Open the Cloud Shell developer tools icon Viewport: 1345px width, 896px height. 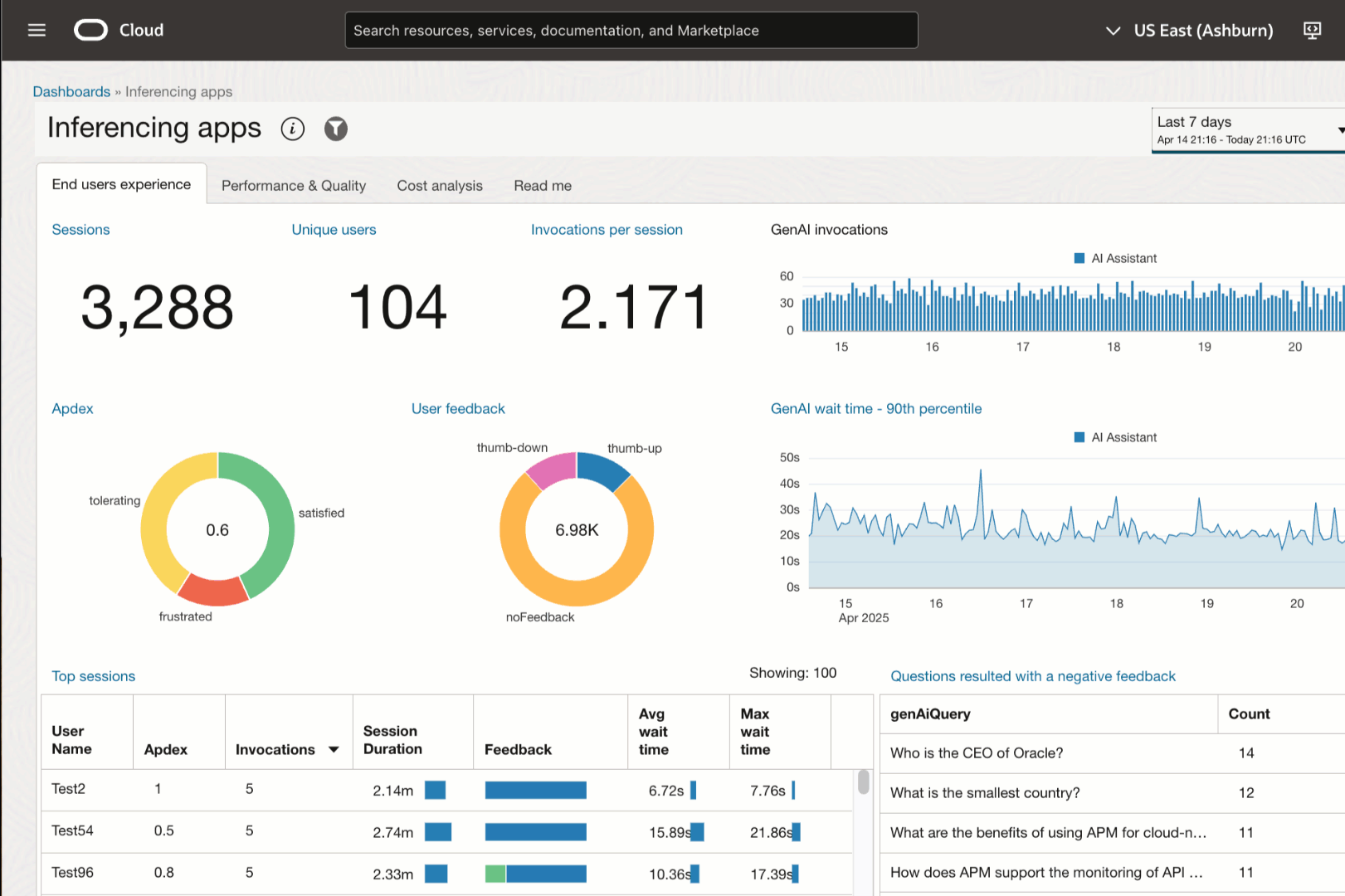(x=1312, y=31)
